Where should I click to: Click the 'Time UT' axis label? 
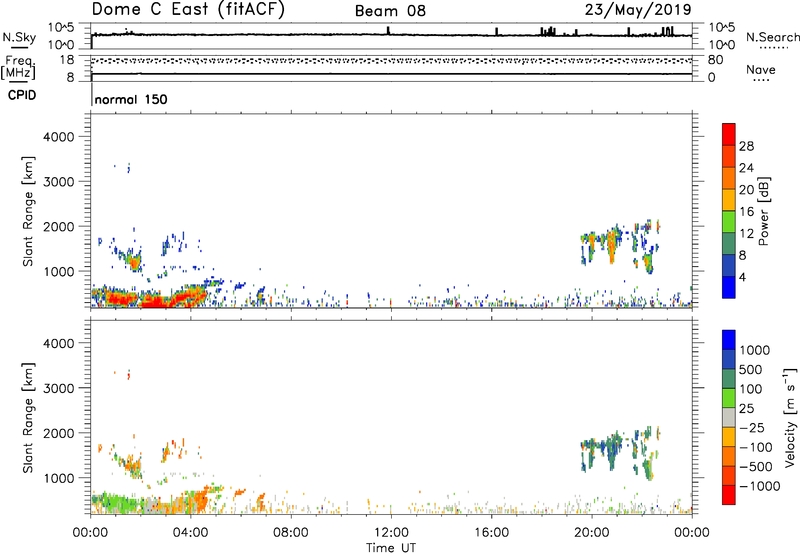[x=391, y=547]
